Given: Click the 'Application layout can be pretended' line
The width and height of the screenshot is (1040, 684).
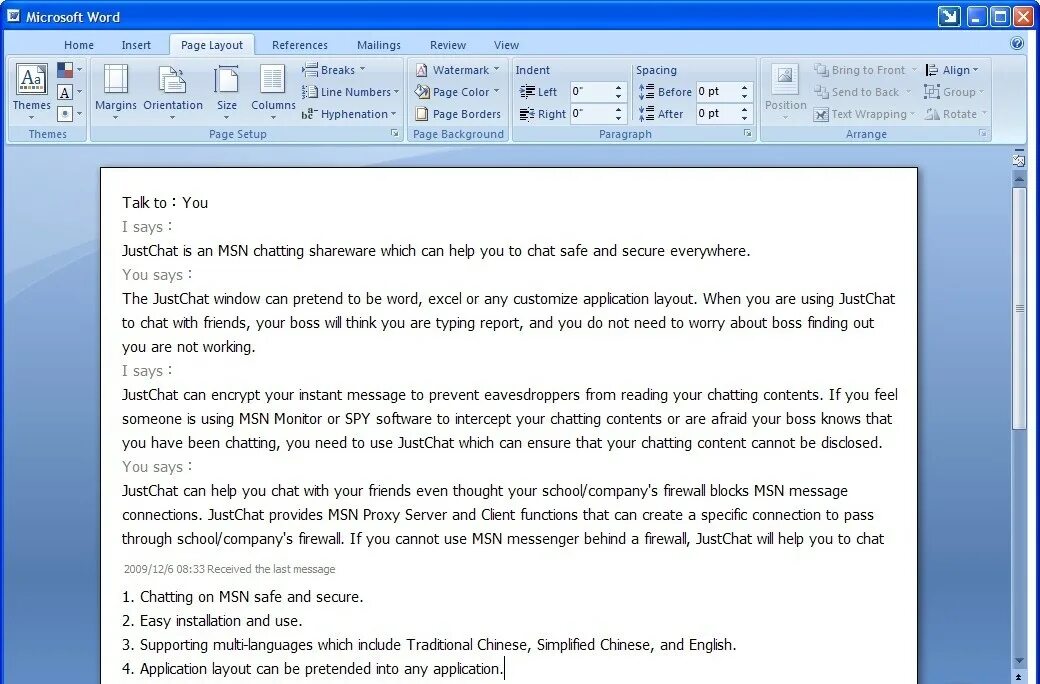Looking at the screenshot, I should point(313,669).
